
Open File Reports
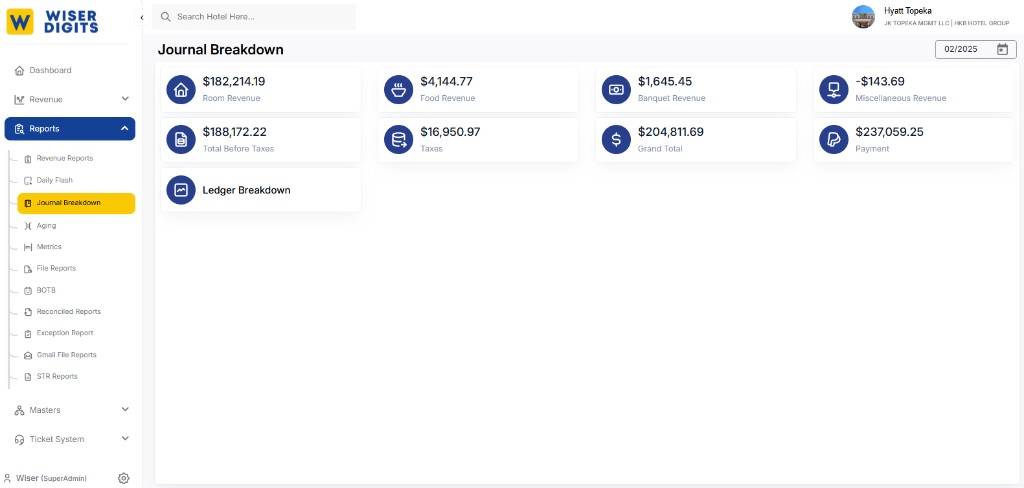tap(56, 268)
